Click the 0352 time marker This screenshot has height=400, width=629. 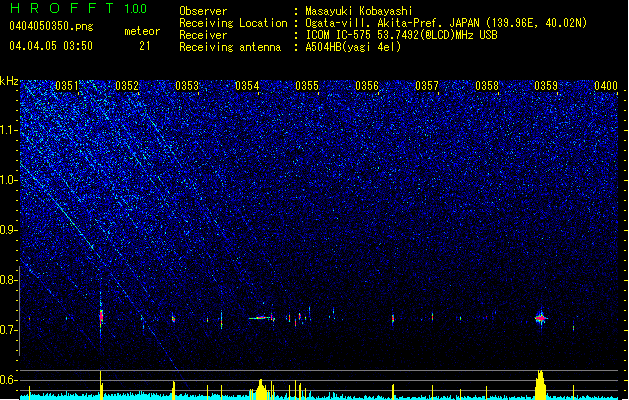[127, 86]
